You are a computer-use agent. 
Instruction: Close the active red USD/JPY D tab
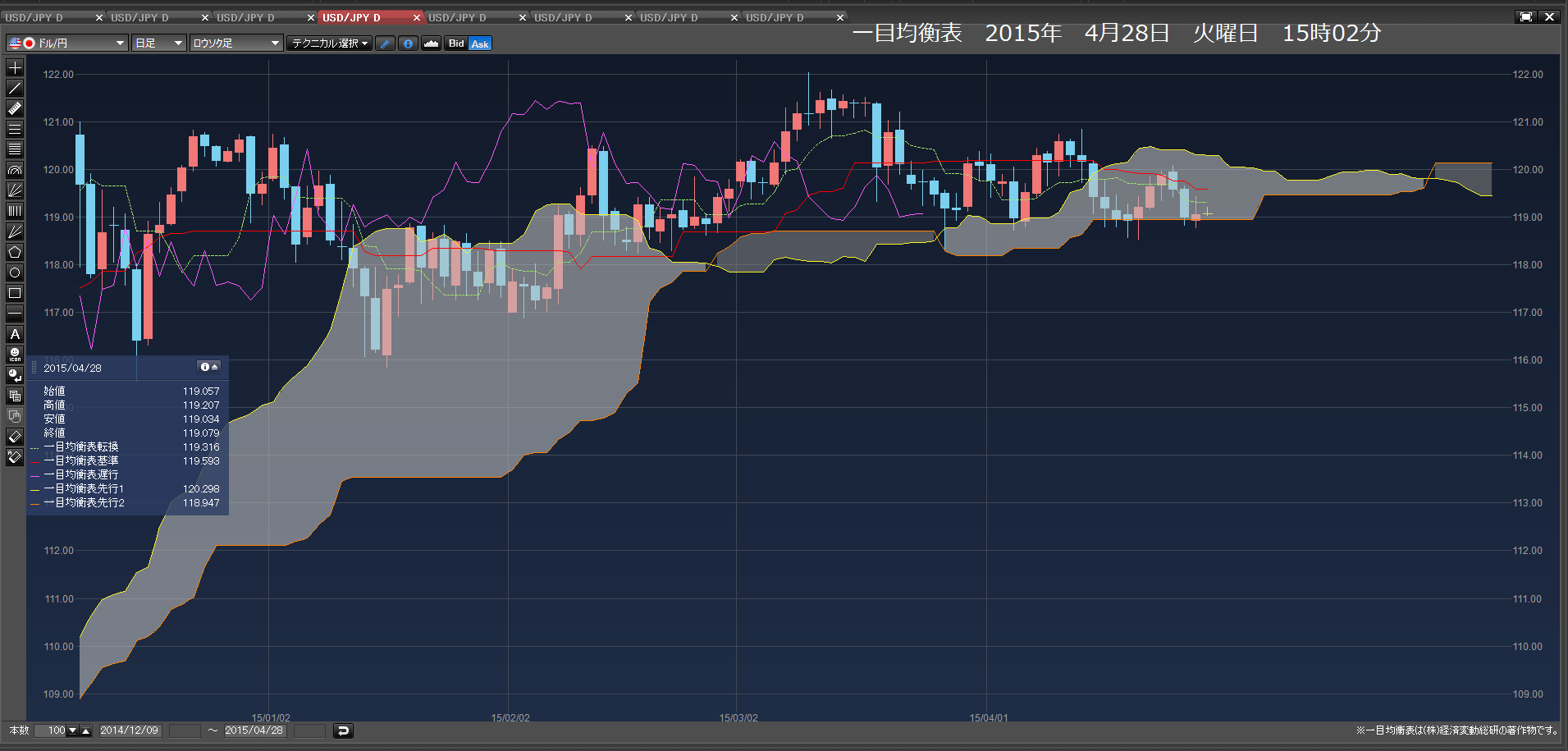click(417, 17)
